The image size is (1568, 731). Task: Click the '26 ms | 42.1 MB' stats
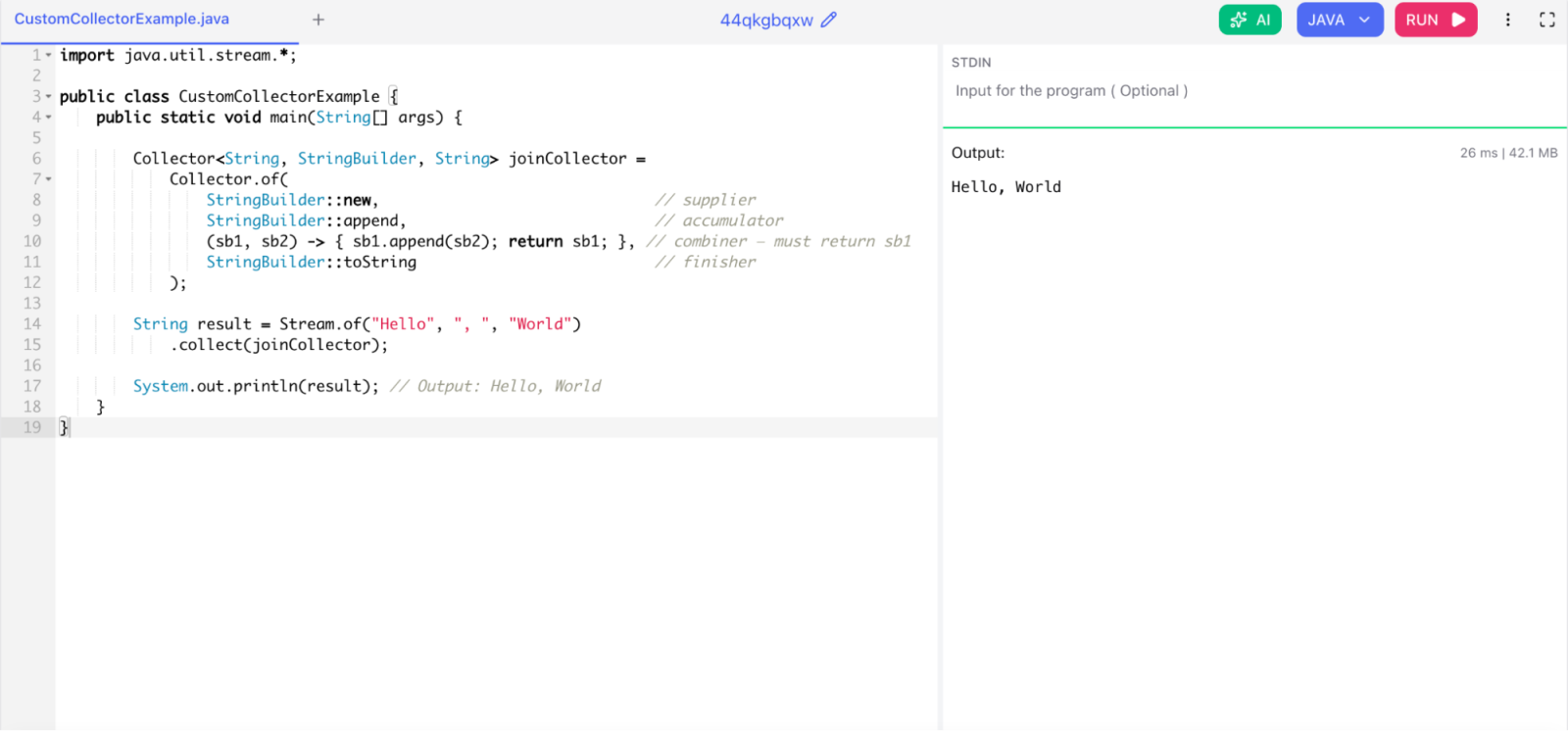[1508, 153]
